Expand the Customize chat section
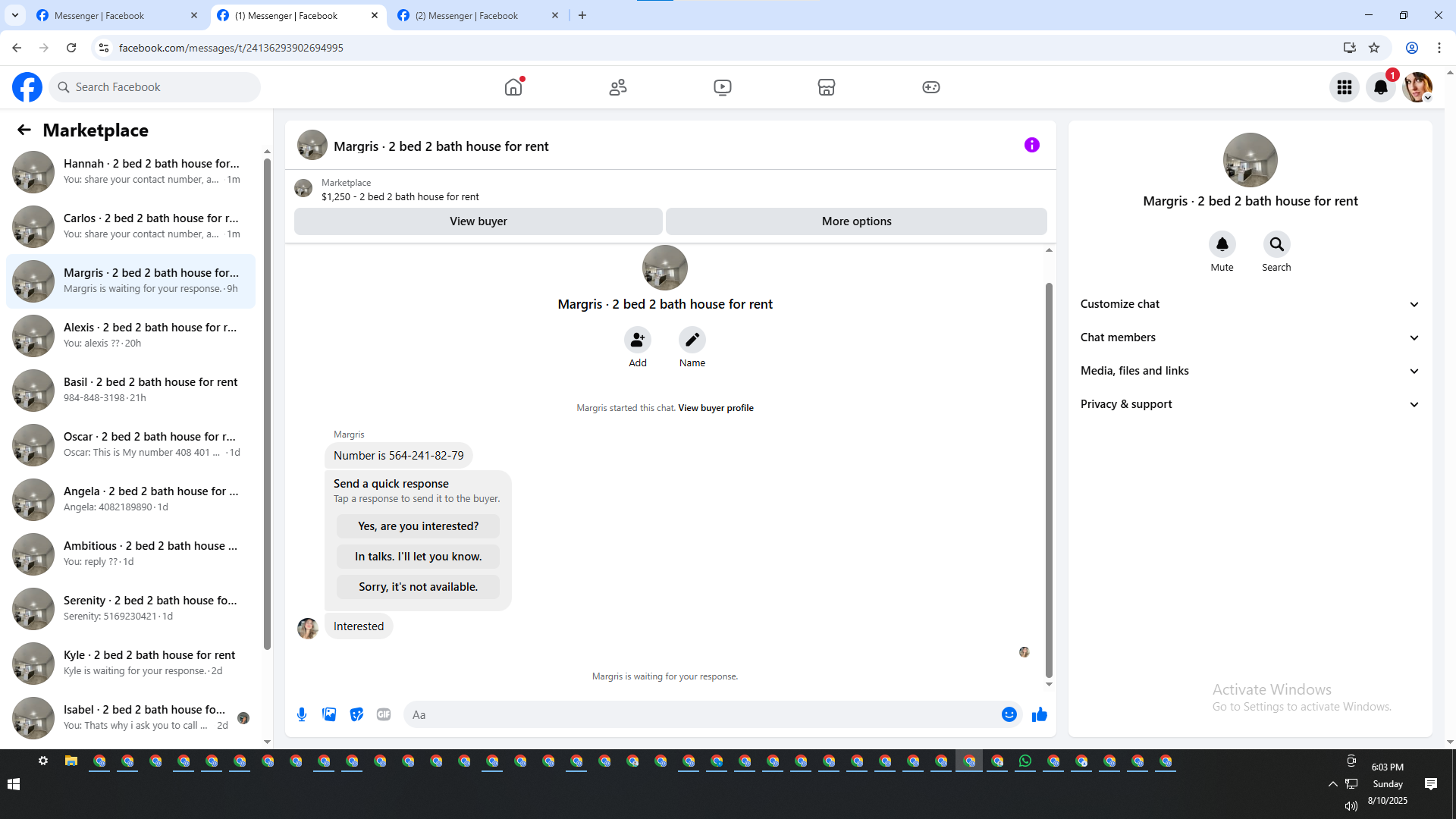The image size is (1456, 819). [x=1249, y=304]
